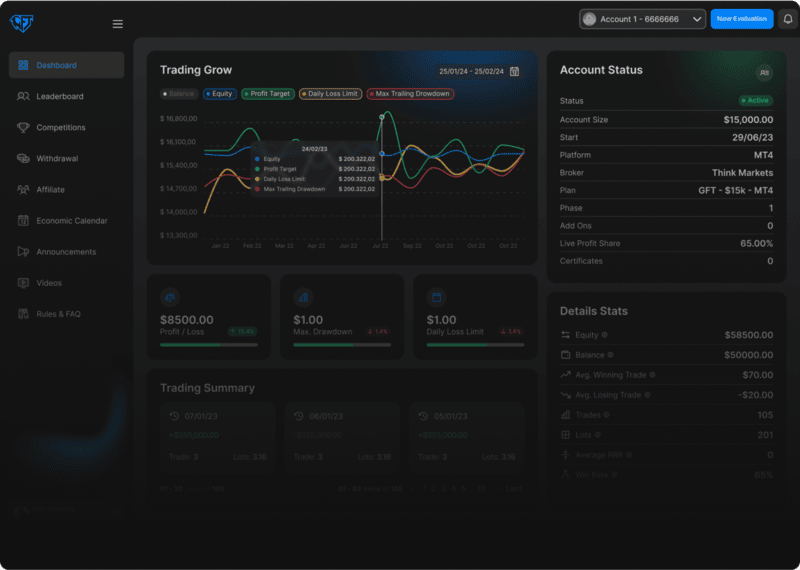Open the Withdrawal menu item
Image resolution: width=800 pixels, height=570 pixels.
[x=57, y=158]
